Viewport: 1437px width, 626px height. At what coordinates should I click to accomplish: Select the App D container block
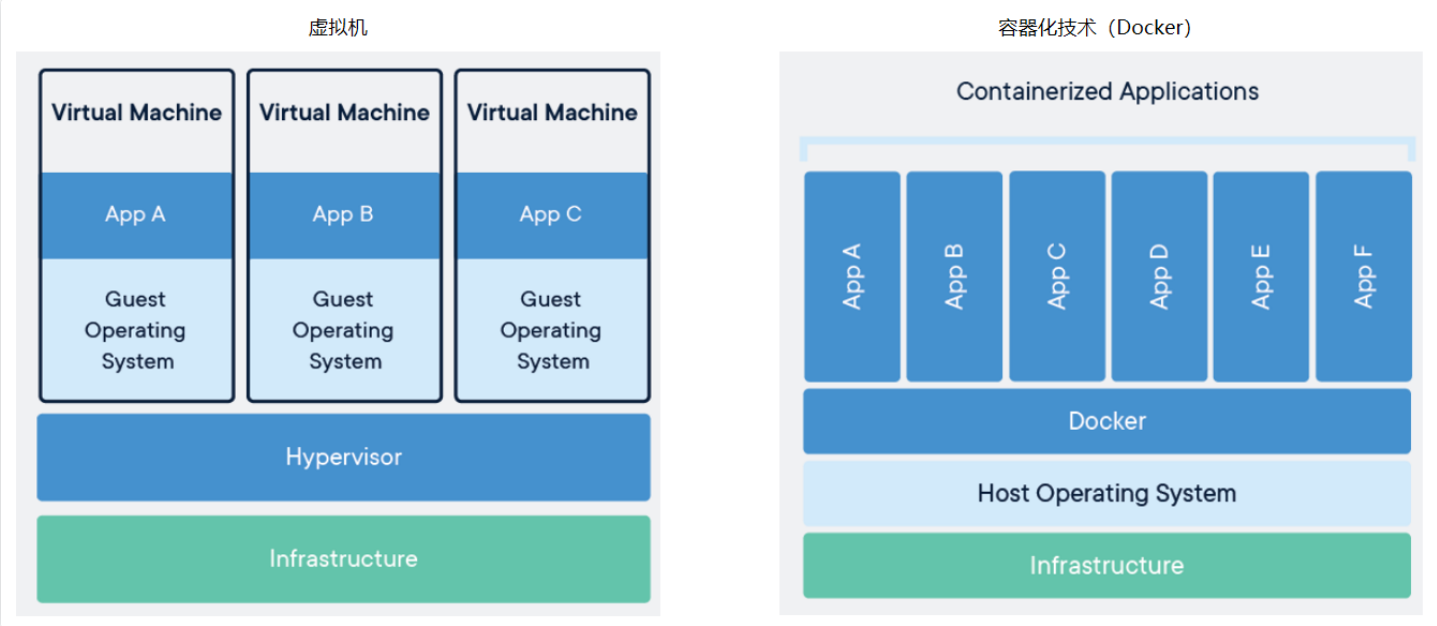(1159, 276)
